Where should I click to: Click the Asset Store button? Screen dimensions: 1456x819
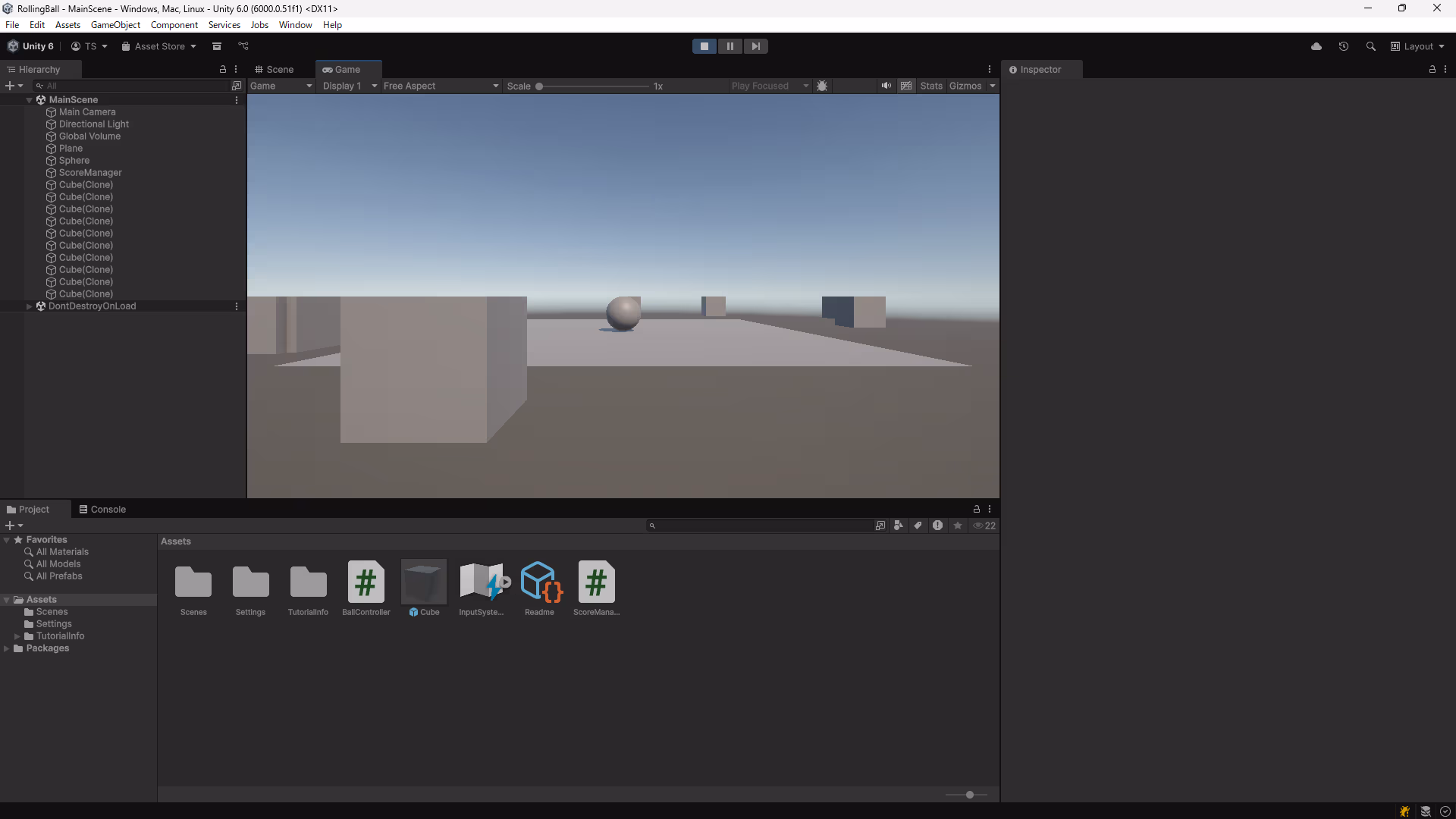tap(159, 46)
